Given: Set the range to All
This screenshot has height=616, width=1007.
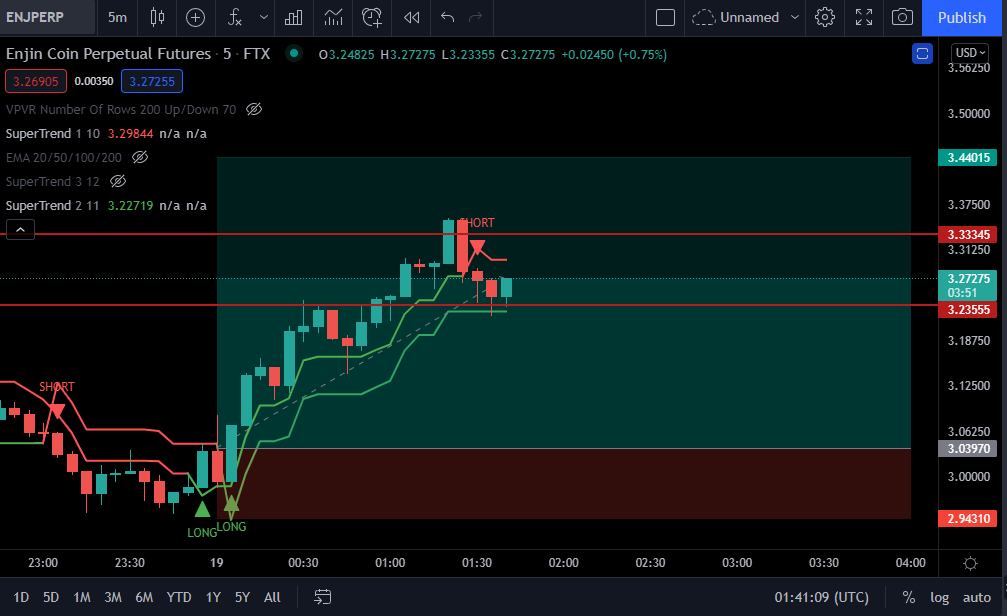Looking at the screenshot, I should [272, 597].
